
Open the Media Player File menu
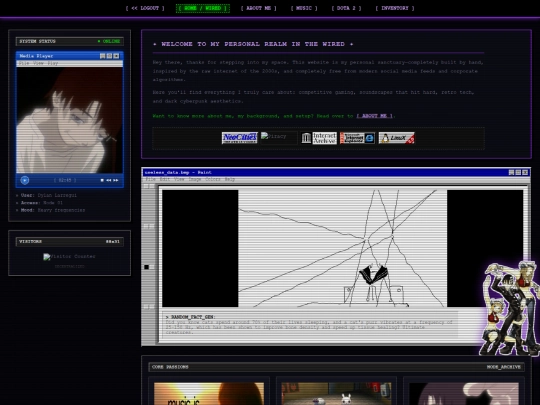pos(24,63)
